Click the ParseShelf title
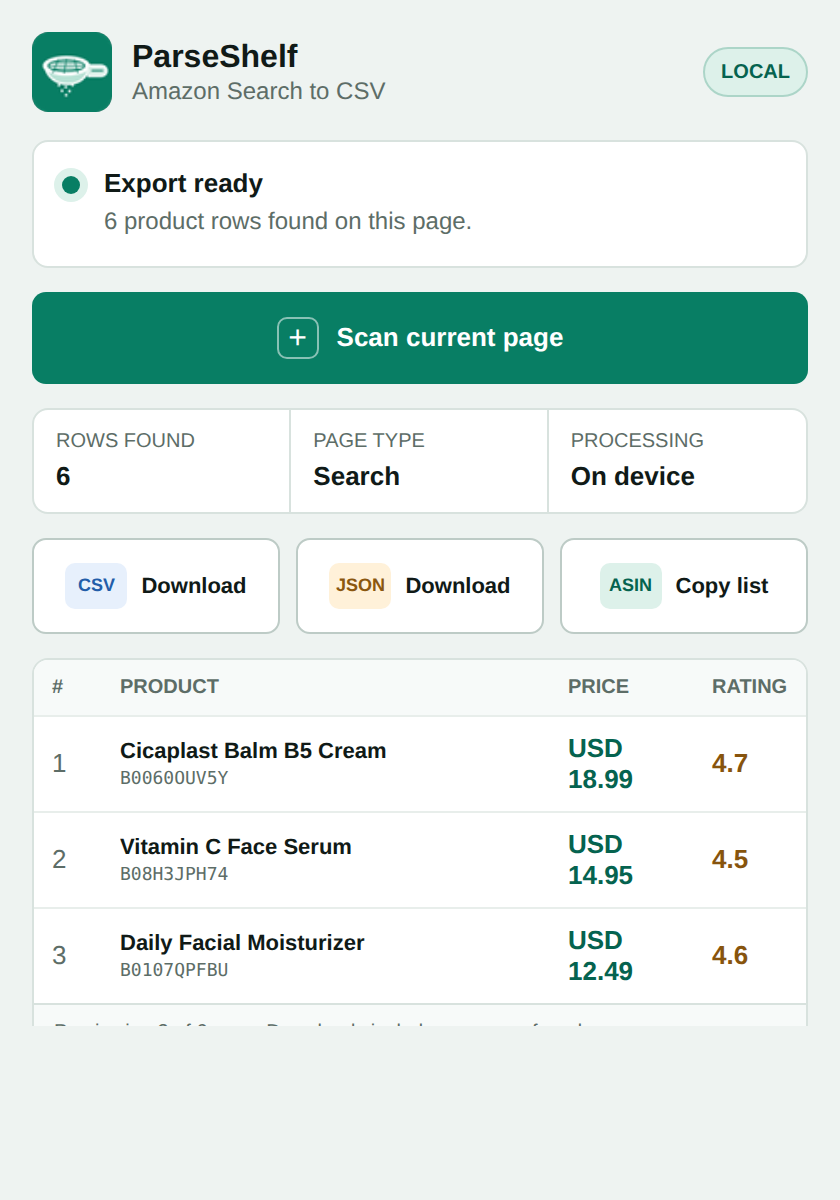 coord(215,56)
